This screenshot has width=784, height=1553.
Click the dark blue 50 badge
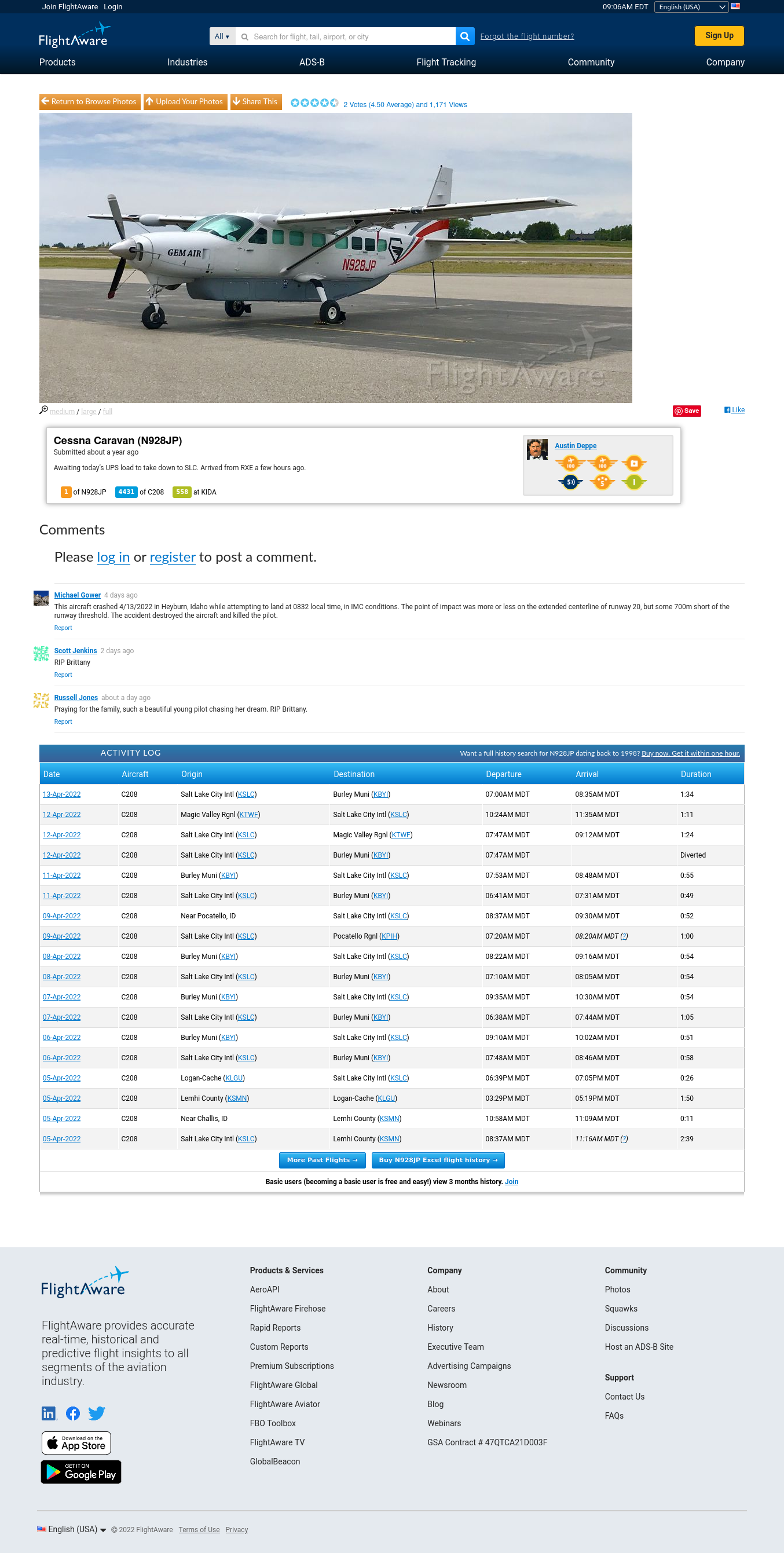570,482
